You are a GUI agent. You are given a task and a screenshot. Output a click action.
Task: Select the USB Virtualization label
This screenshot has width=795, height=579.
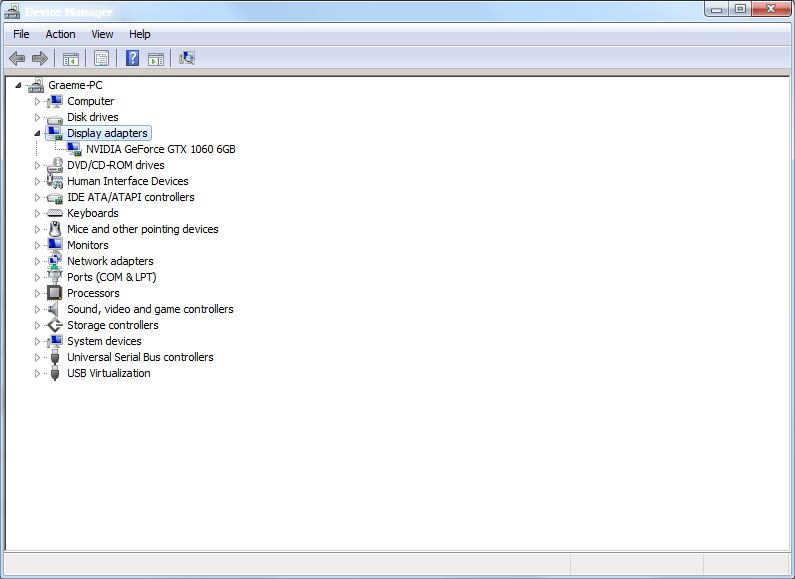(109, 373)
